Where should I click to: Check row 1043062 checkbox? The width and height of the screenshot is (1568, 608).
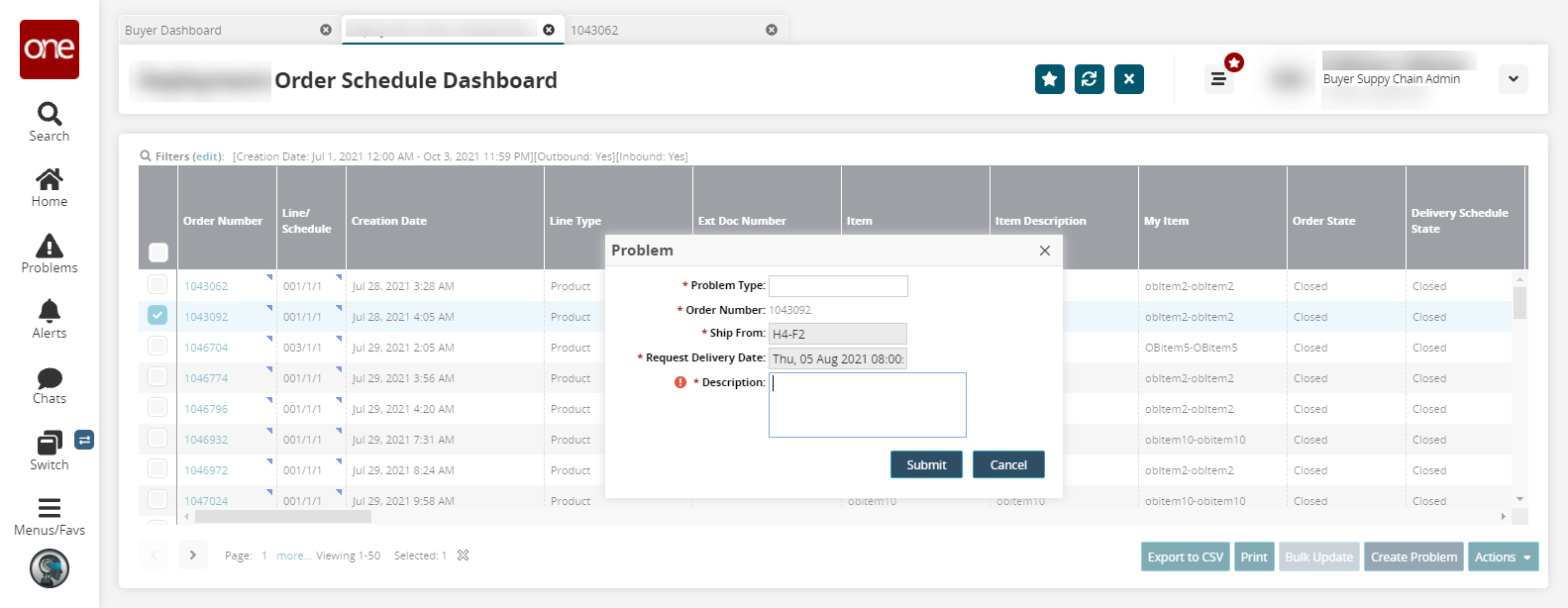tap(157, 285)
